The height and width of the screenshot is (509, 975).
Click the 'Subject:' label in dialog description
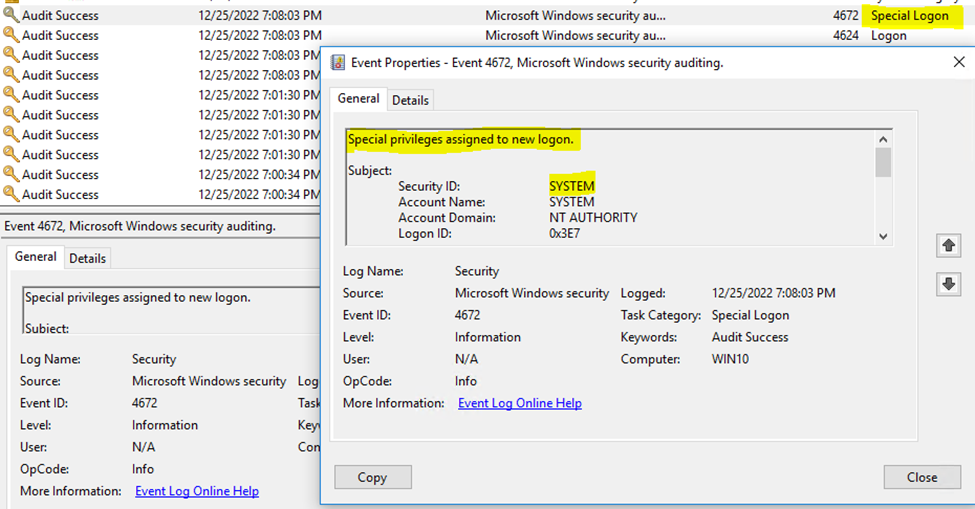coord(370,170)
